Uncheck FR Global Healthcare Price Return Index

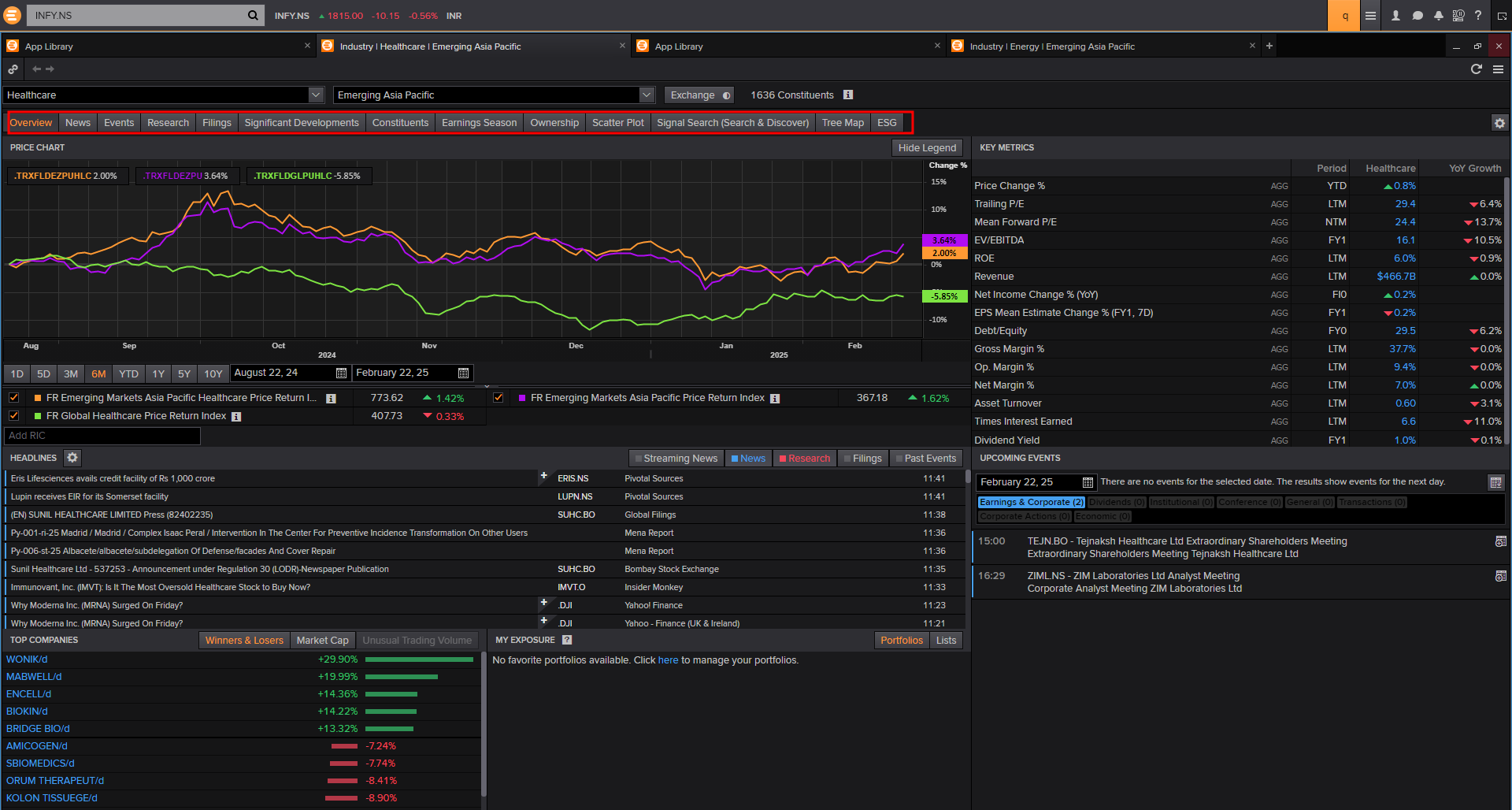pos(14,416)
